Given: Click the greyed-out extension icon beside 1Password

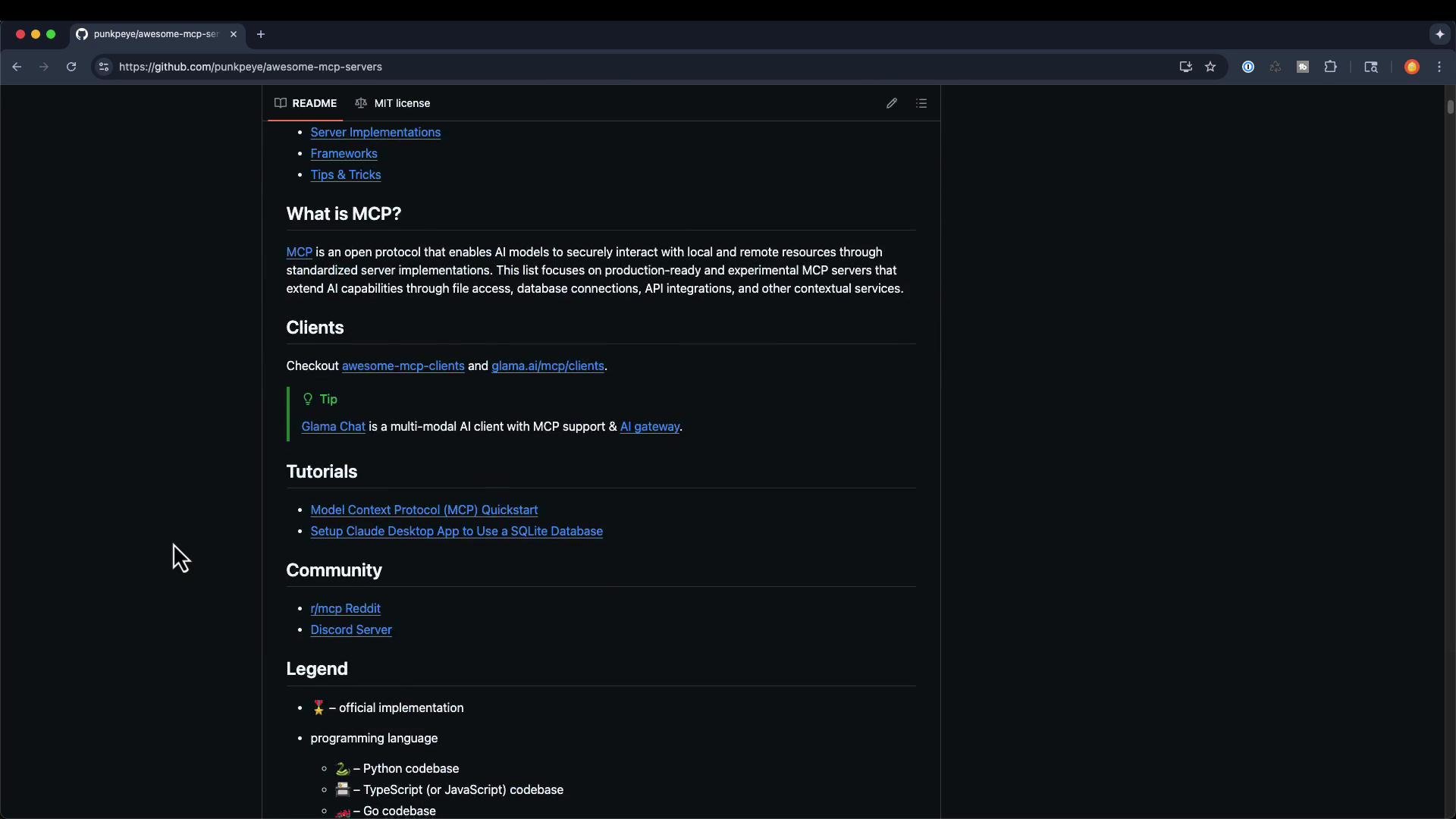Looking at the screenshot, I should click(1276, 67).
